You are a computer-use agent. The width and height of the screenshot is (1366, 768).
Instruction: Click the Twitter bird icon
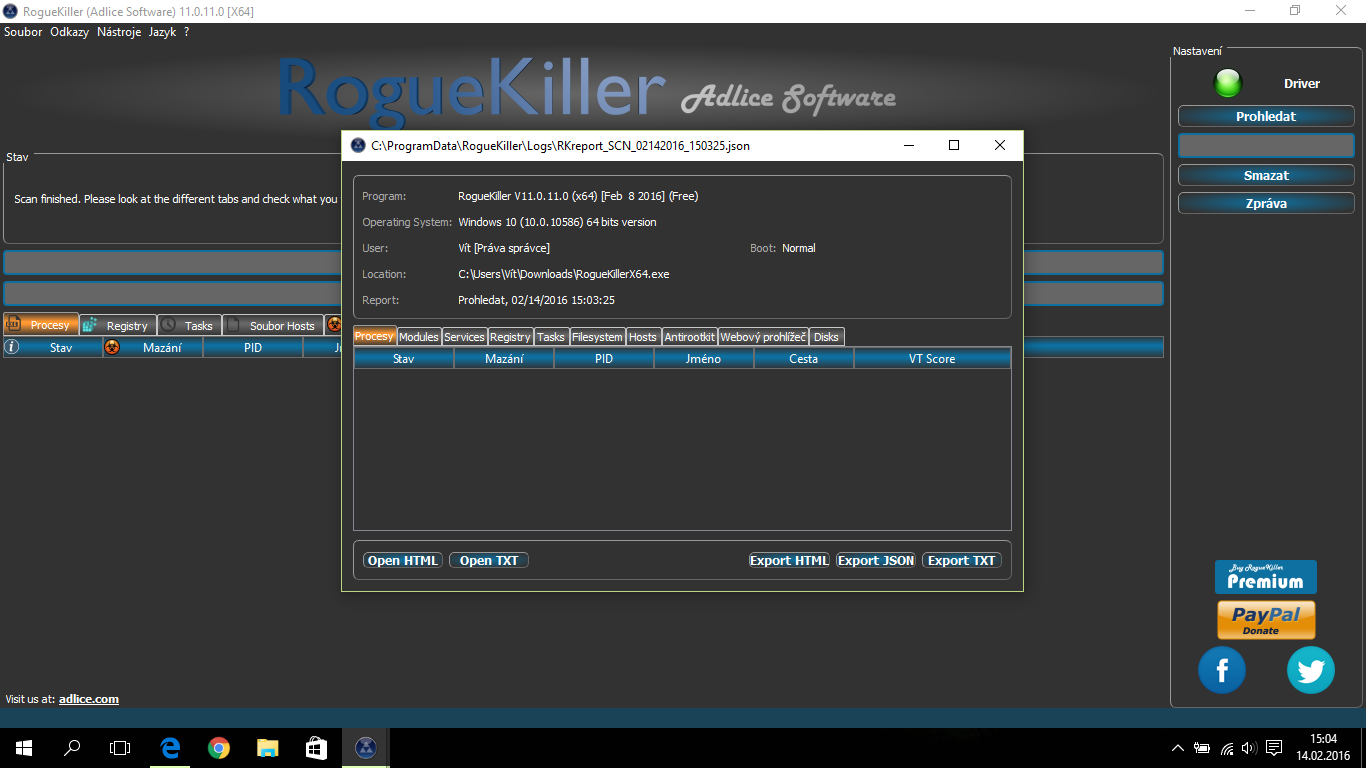point(1311,670)
